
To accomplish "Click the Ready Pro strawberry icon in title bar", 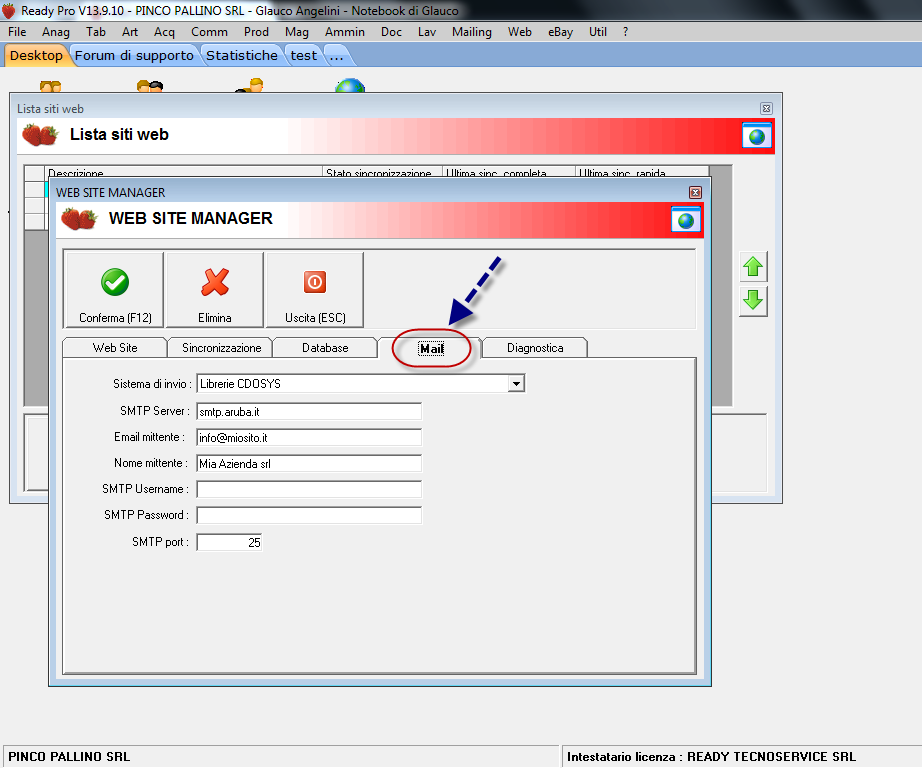I will 8,11.
